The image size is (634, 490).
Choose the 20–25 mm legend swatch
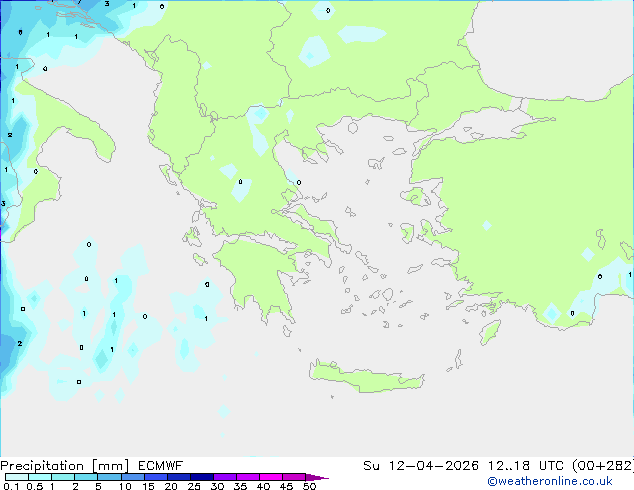pos(178,477)
